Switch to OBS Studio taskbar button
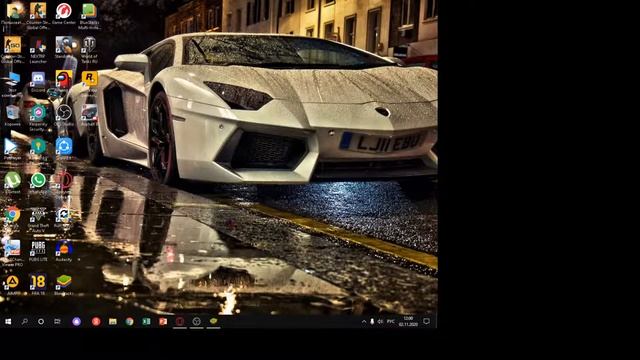This screenshot has width=640, height=360. pos(196,322)
